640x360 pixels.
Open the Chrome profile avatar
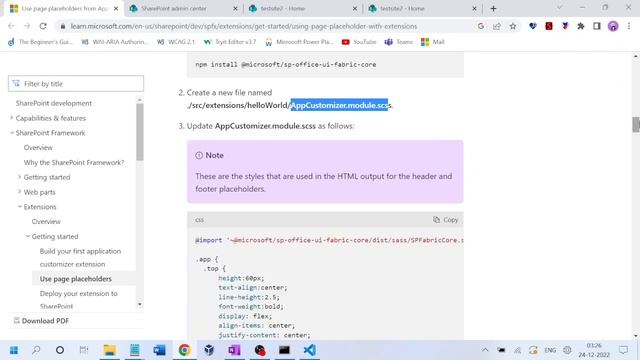tap(613, 26)
